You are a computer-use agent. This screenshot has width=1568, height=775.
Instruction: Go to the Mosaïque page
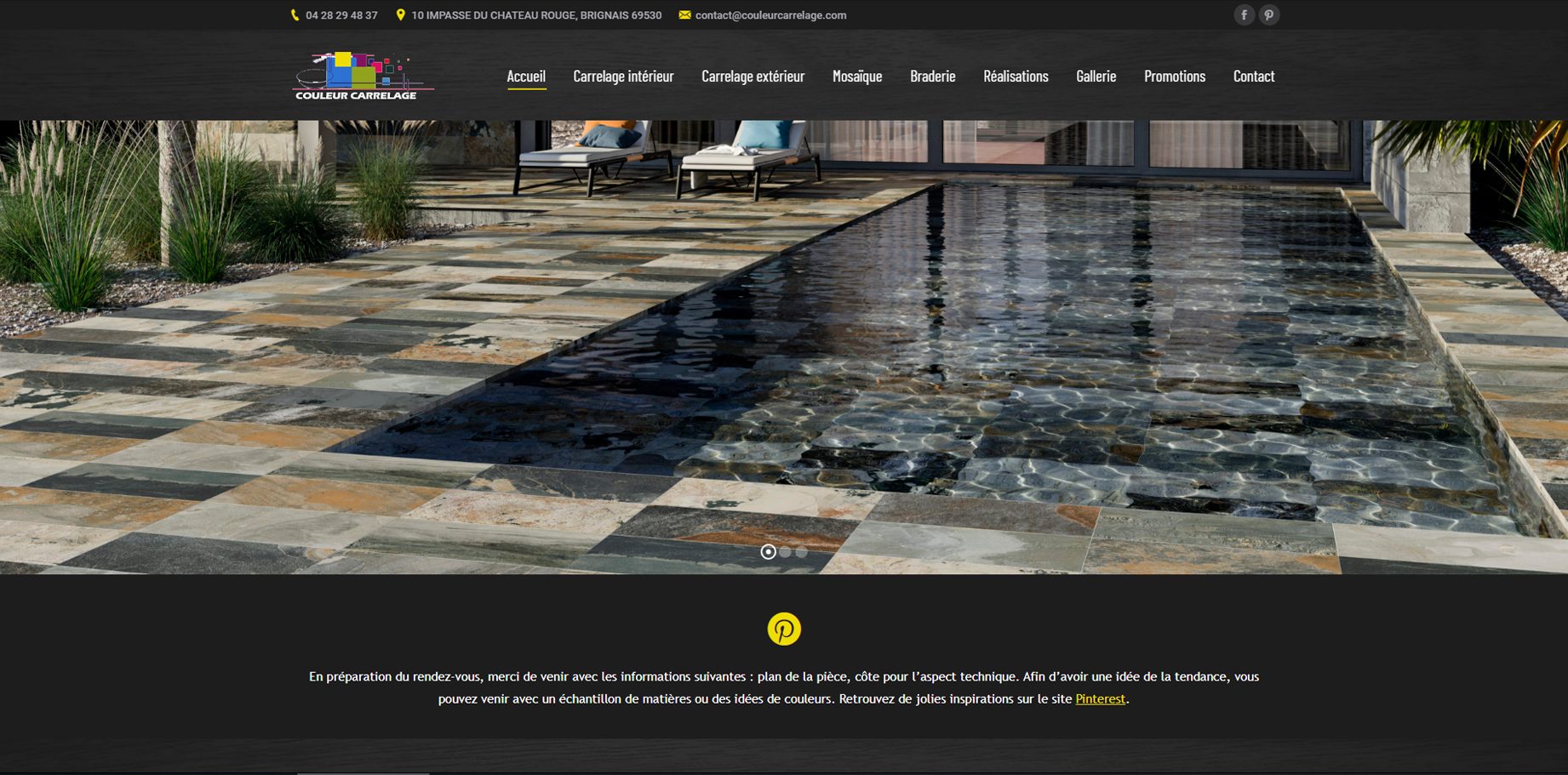(856, 77)
